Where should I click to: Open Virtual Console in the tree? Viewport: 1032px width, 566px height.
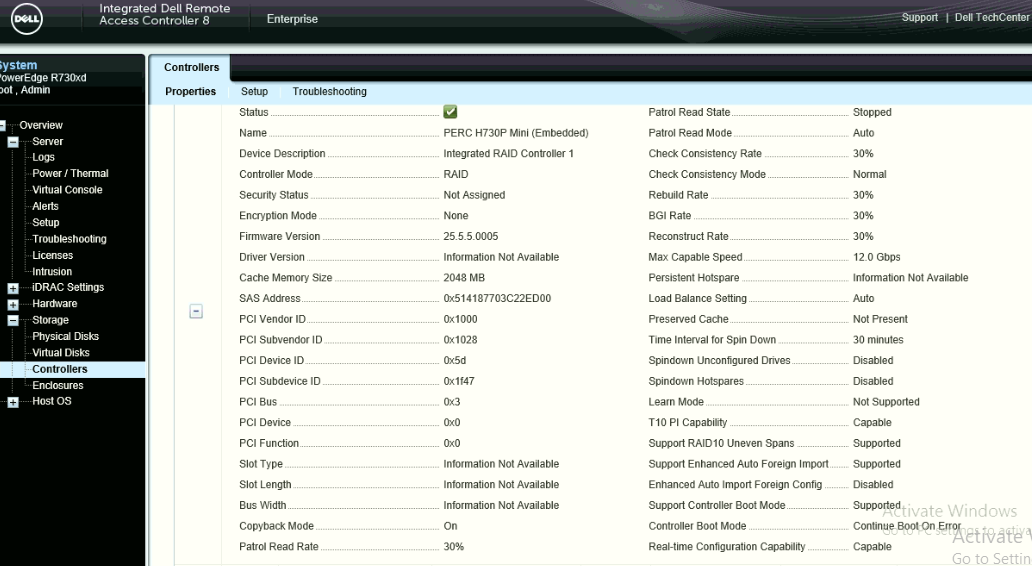(67, 190)
